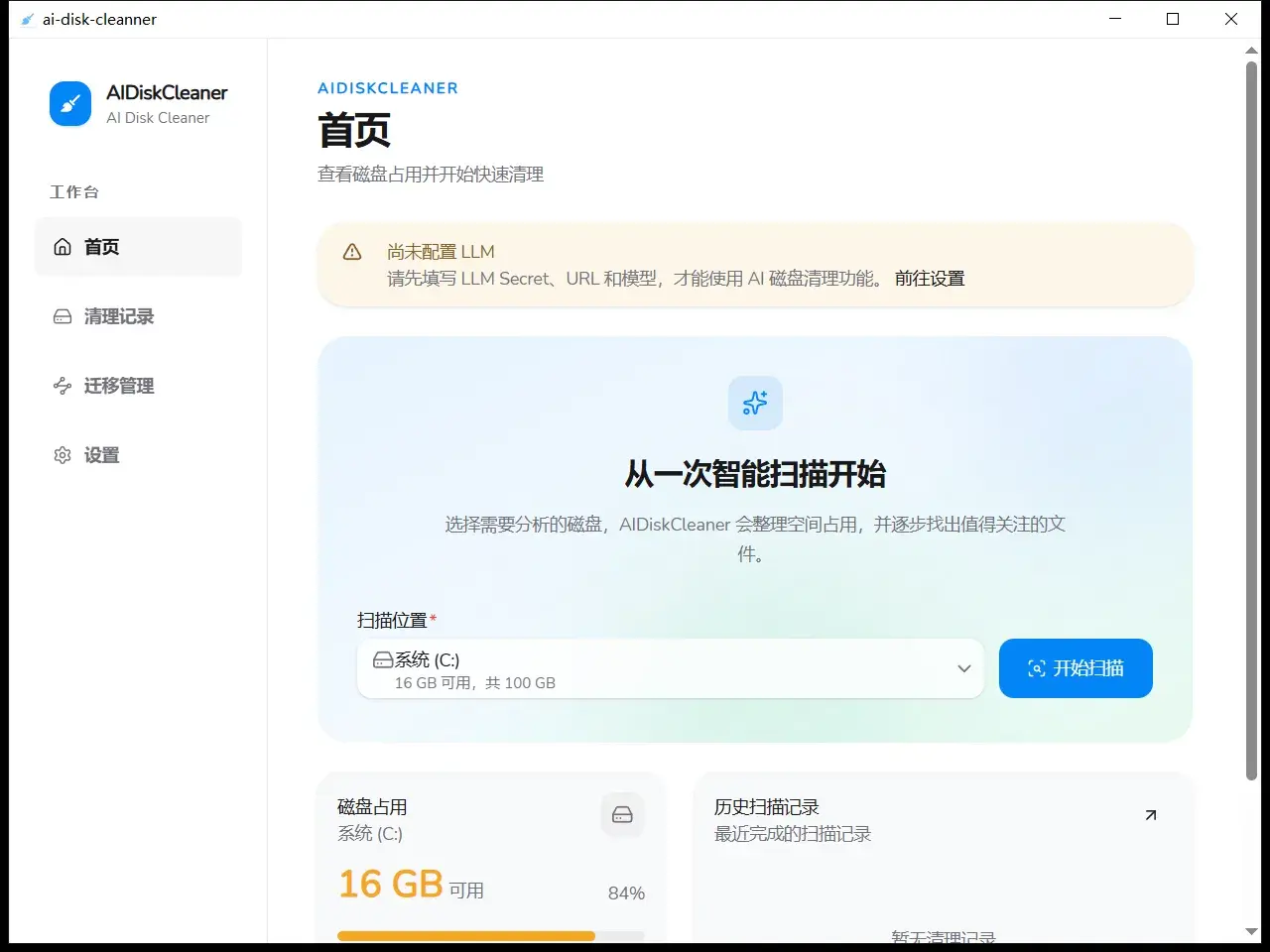
Task: Click the scrollbar up arrow
Action: 1251,49
